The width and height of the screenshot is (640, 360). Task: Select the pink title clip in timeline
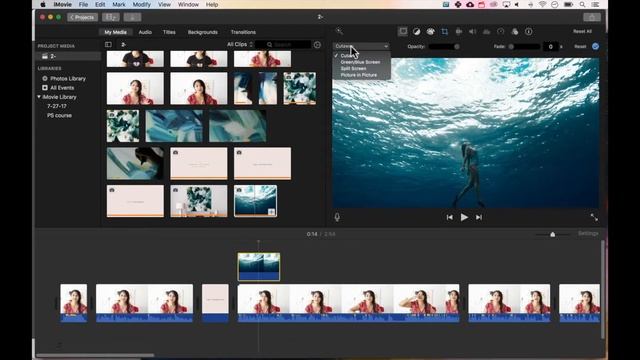point(215,303)
